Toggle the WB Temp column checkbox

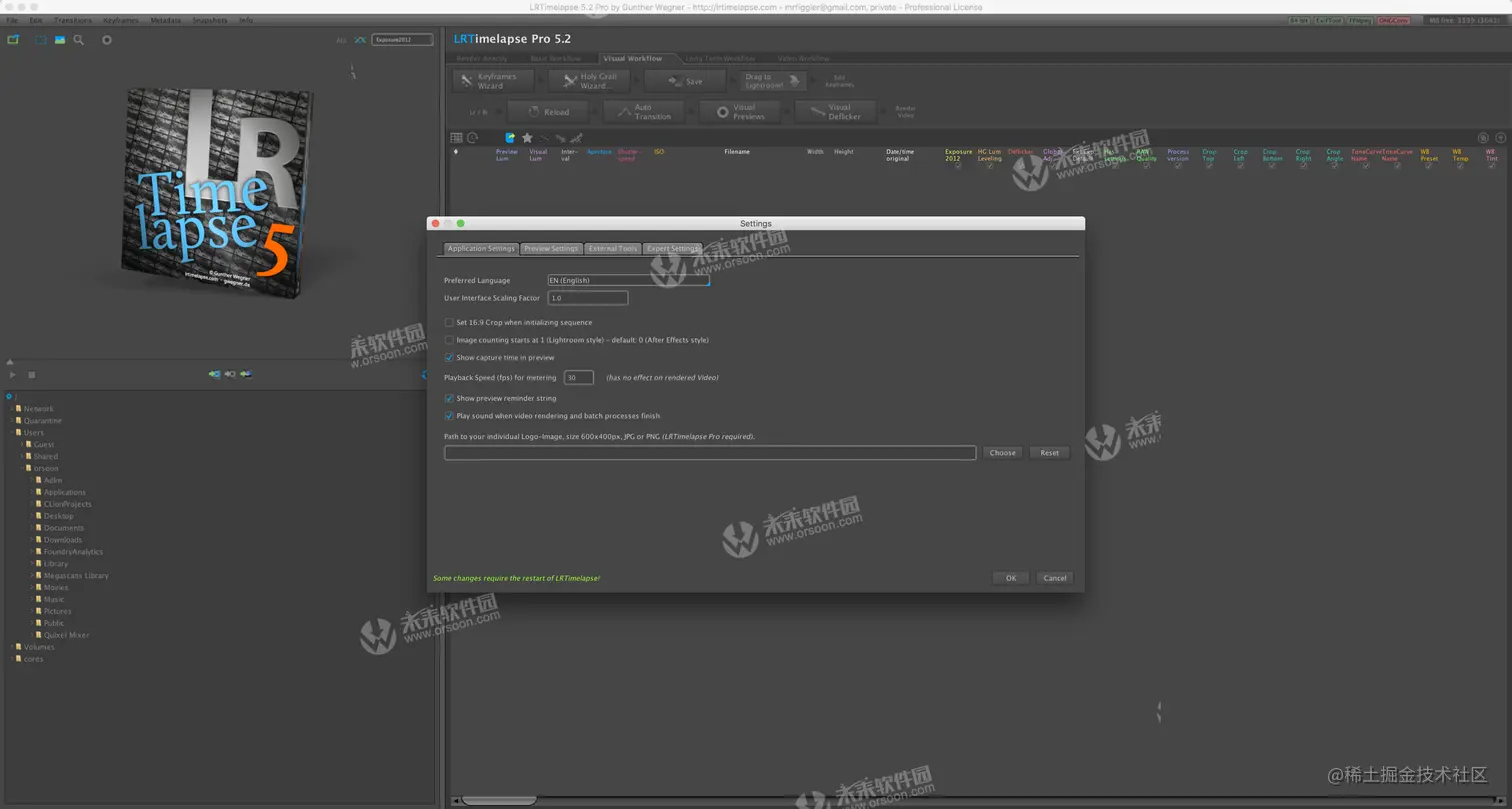pyautogui.click(x=1460, y=166)
